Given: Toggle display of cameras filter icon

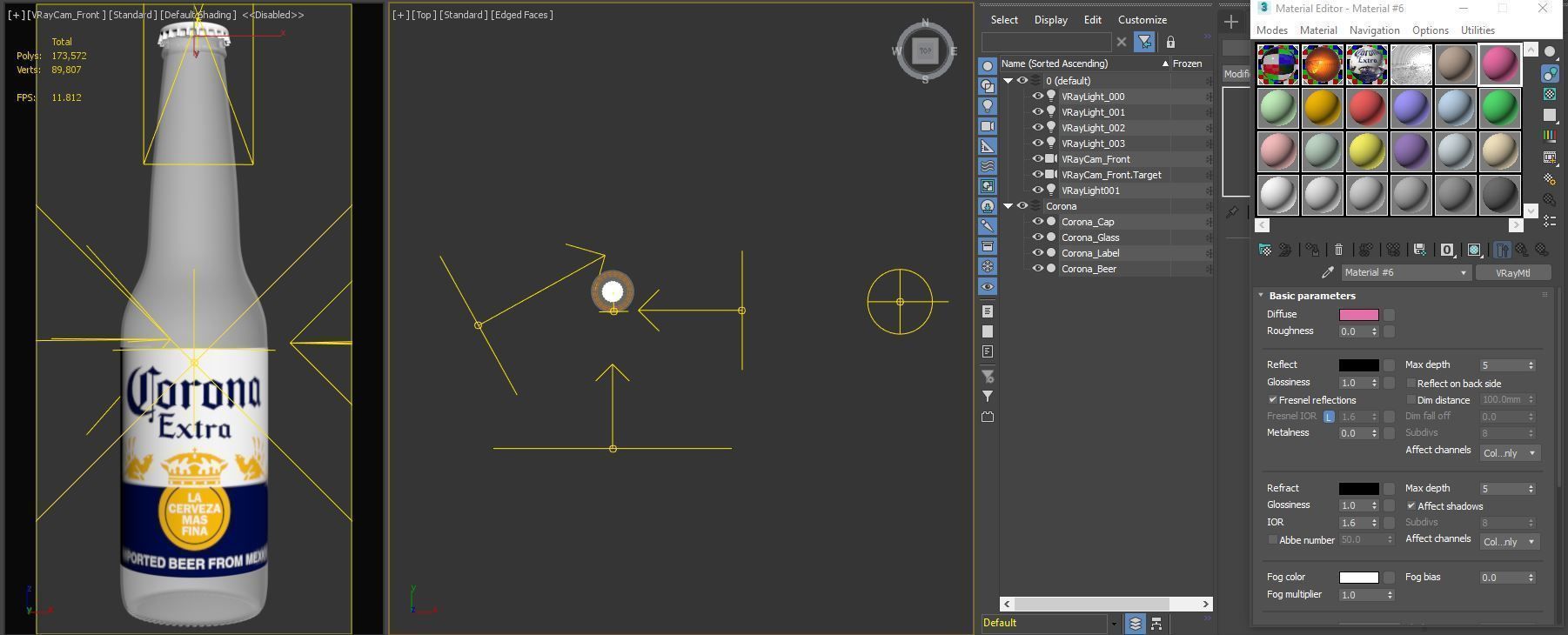Looking at the screenshot, I should pos(988,126).
